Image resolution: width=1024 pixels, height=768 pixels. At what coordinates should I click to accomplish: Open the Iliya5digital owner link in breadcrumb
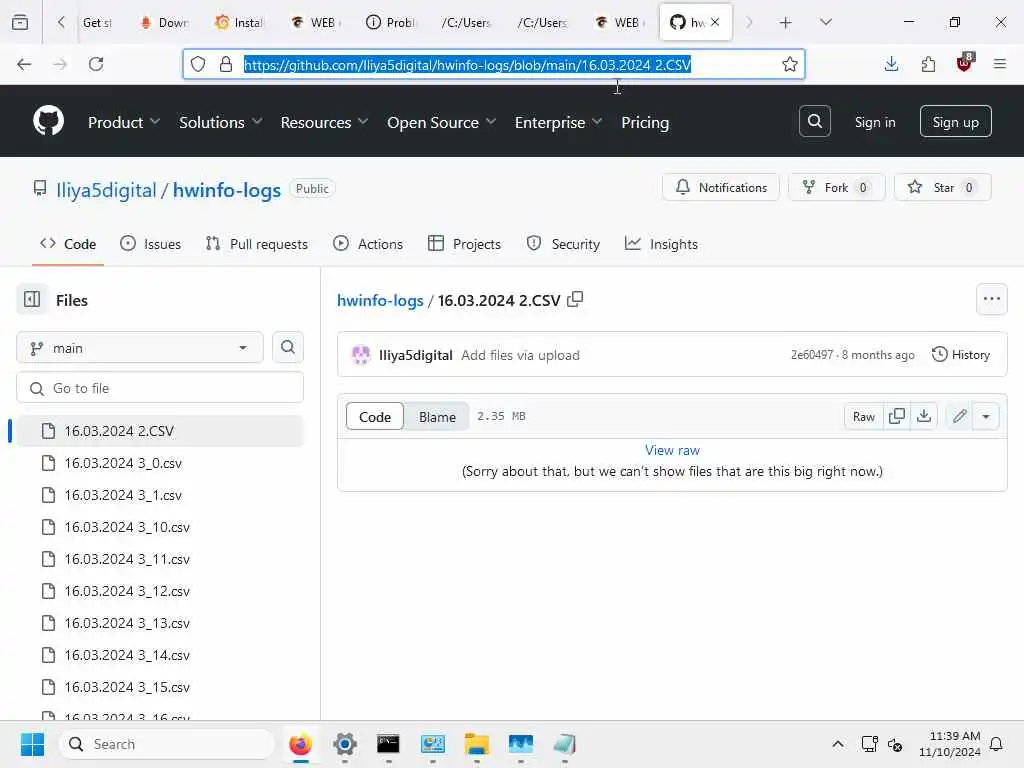[x=106, y=190]
